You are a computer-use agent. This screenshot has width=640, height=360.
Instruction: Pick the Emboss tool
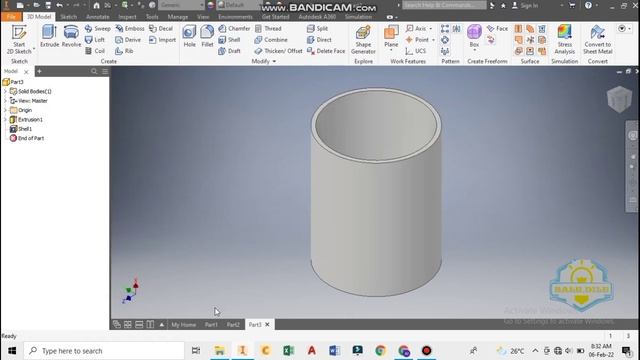(x=130, y=29)
